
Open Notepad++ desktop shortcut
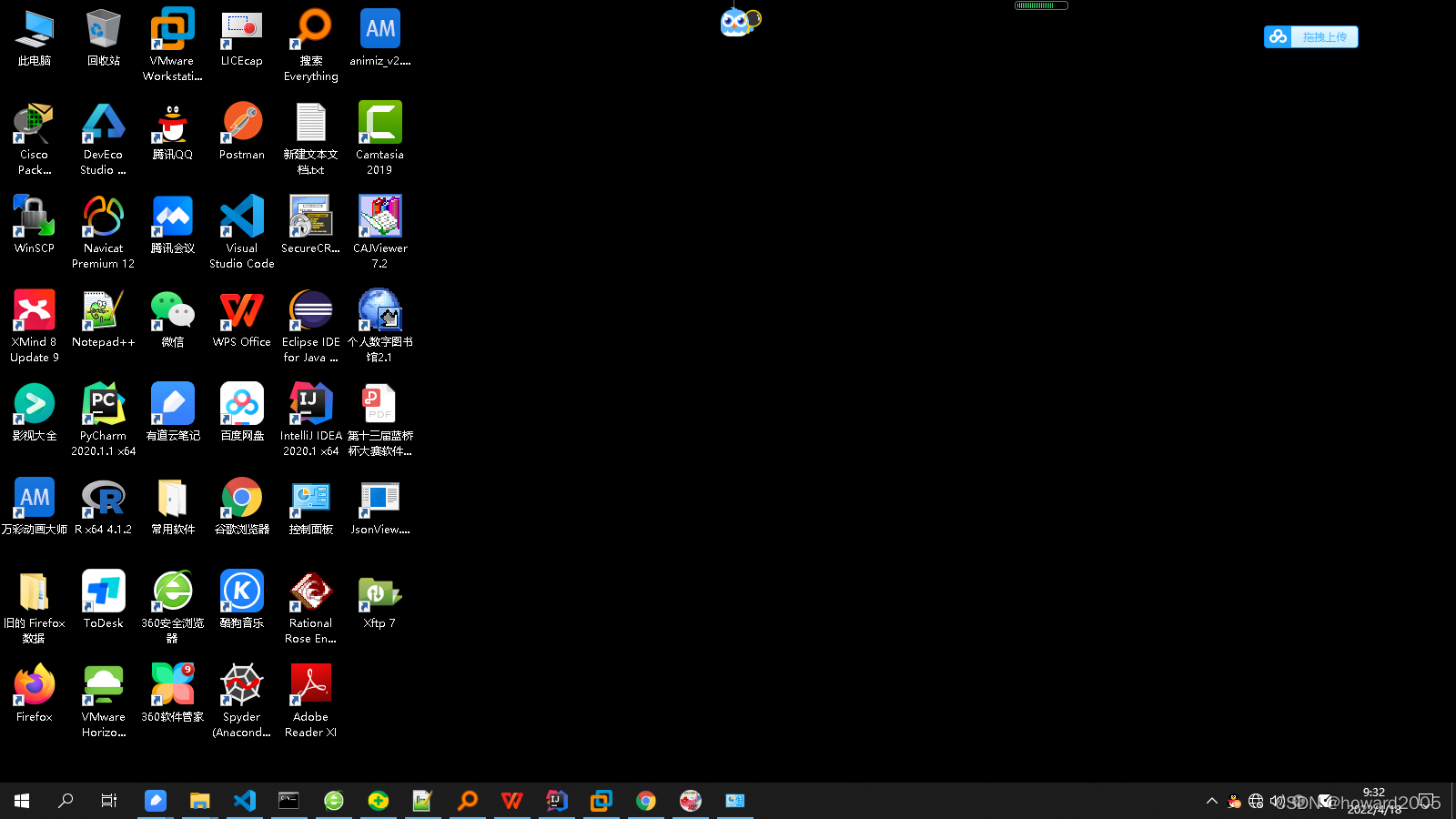(104, 318)
